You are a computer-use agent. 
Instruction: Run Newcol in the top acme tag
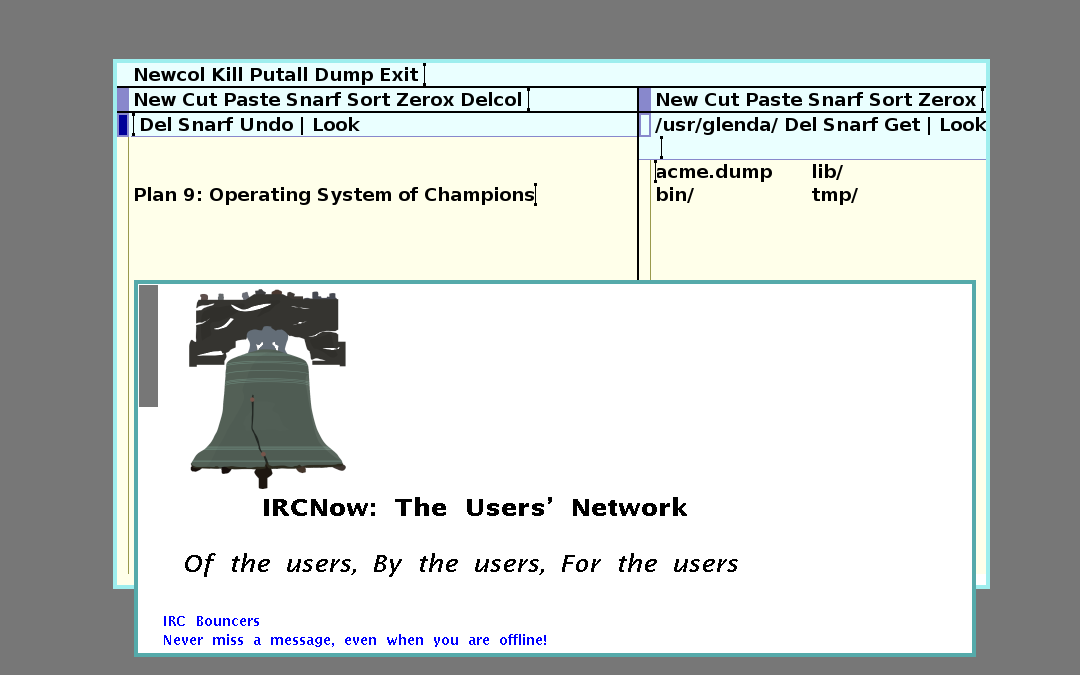click(x=169, y=74)
